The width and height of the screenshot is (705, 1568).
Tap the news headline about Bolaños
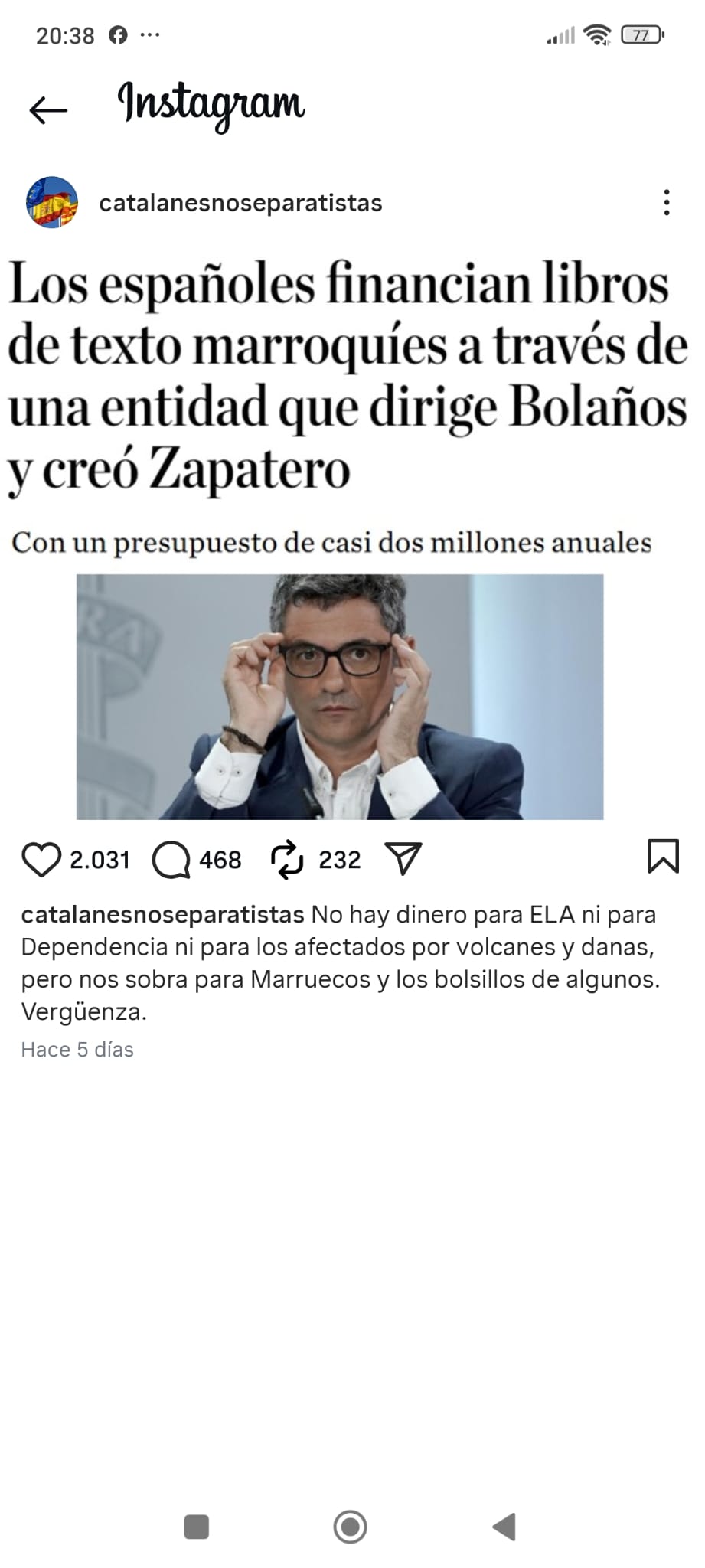[348, 377]
